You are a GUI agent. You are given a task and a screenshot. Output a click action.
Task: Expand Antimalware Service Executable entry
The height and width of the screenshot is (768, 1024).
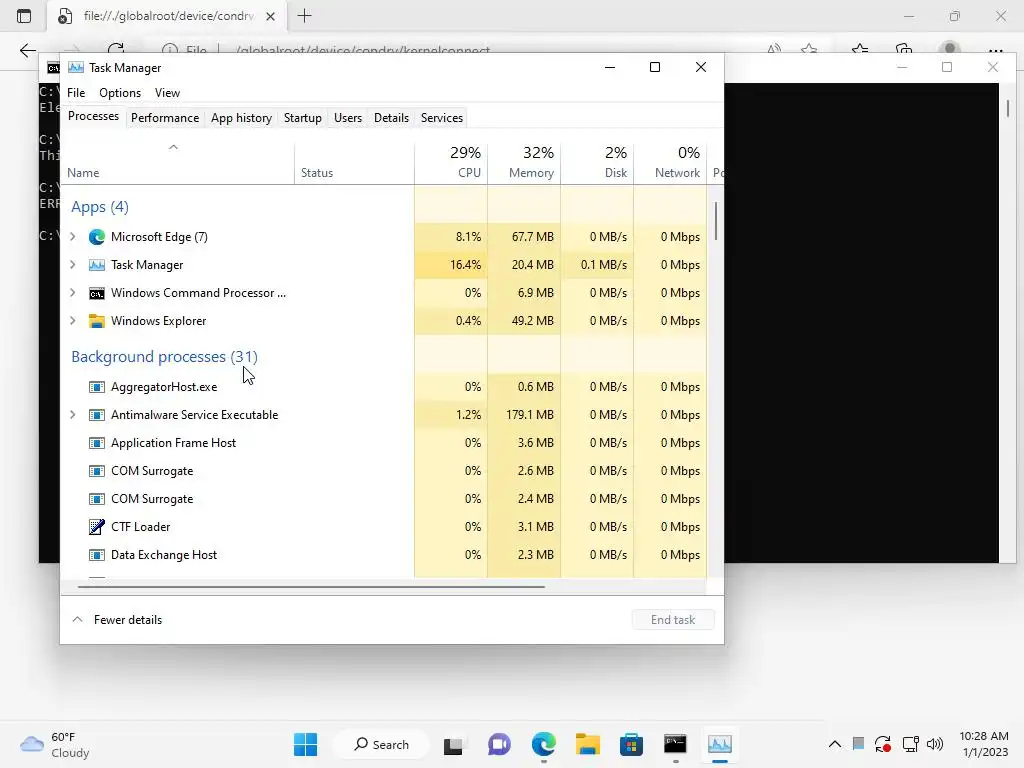(72, 415)
